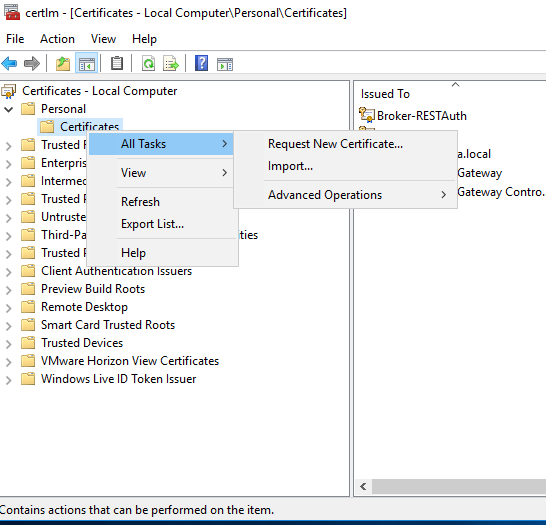
Task: Select Import... from All Tasks submenu
Action: (x=345, y=166)
